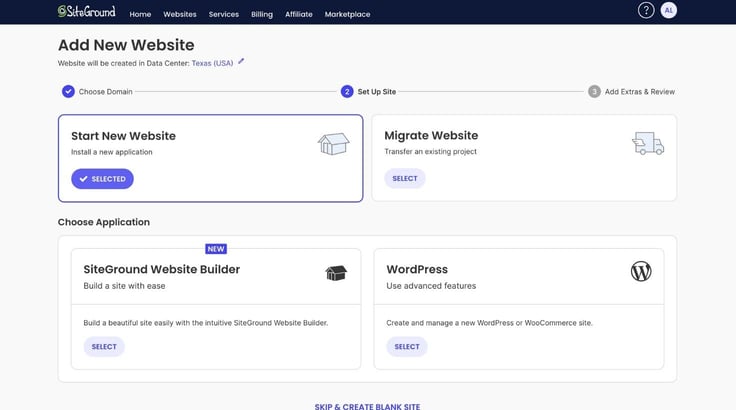736x410 pixels.
Task: Click 'Build a site with ease' text
Action: point(124,286)
